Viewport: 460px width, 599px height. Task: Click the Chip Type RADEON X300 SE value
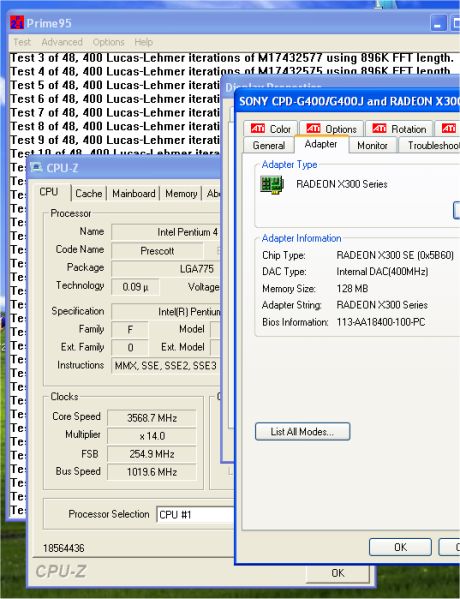point(395,255)
